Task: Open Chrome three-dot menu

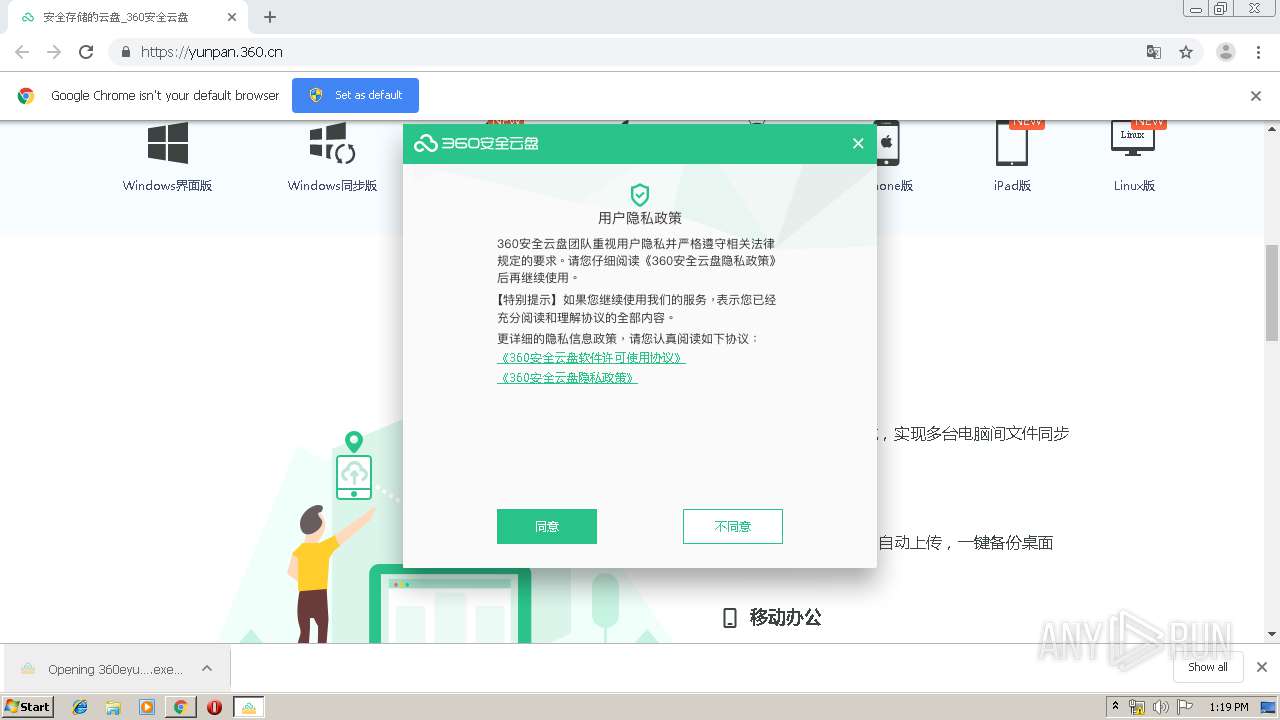Action: (x=1258, y=52)
